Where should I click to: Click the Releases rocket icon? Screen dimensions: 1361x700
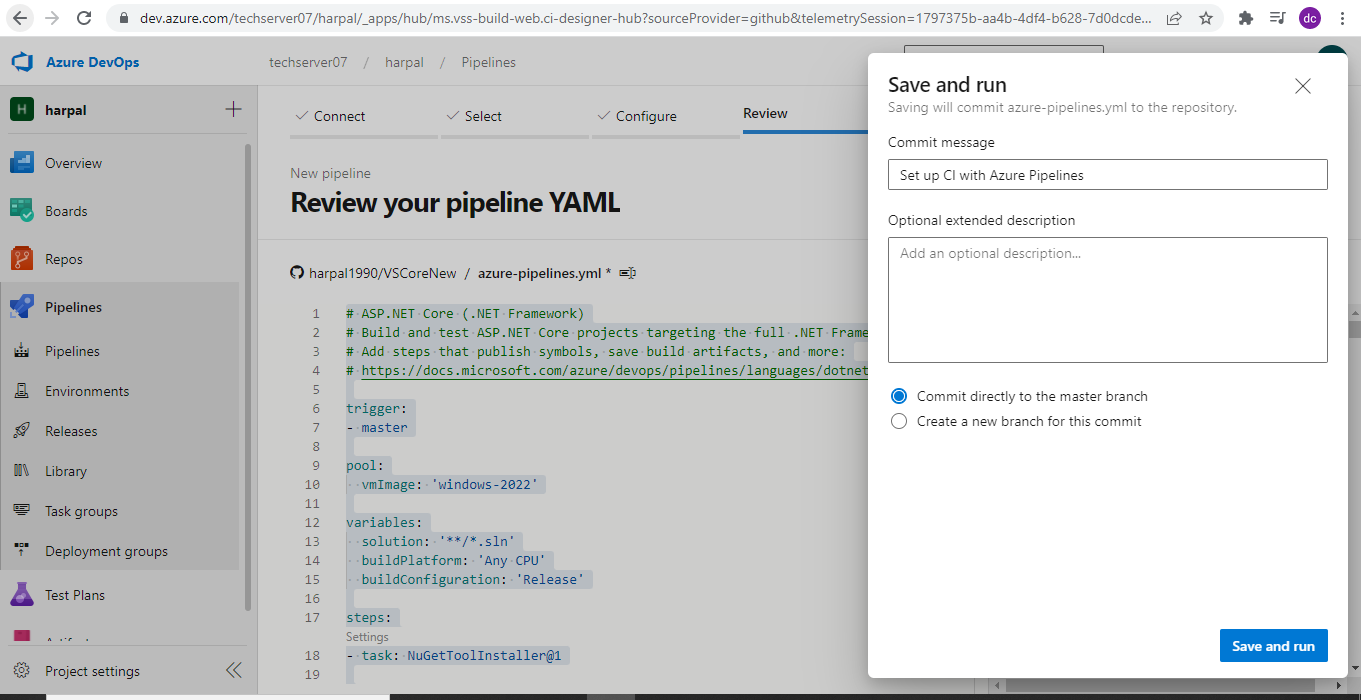pyautogui.click(x=22, y=431)
